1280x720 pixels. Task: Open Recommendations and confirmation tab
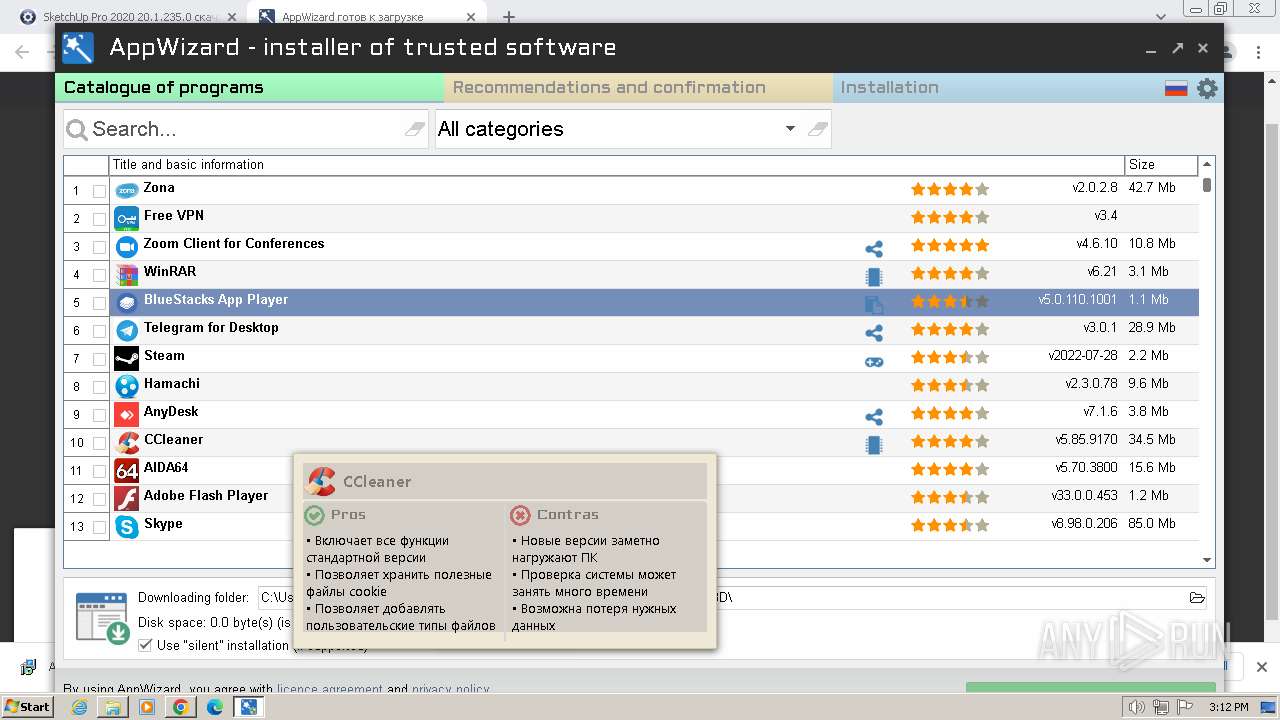coord(638,88)
